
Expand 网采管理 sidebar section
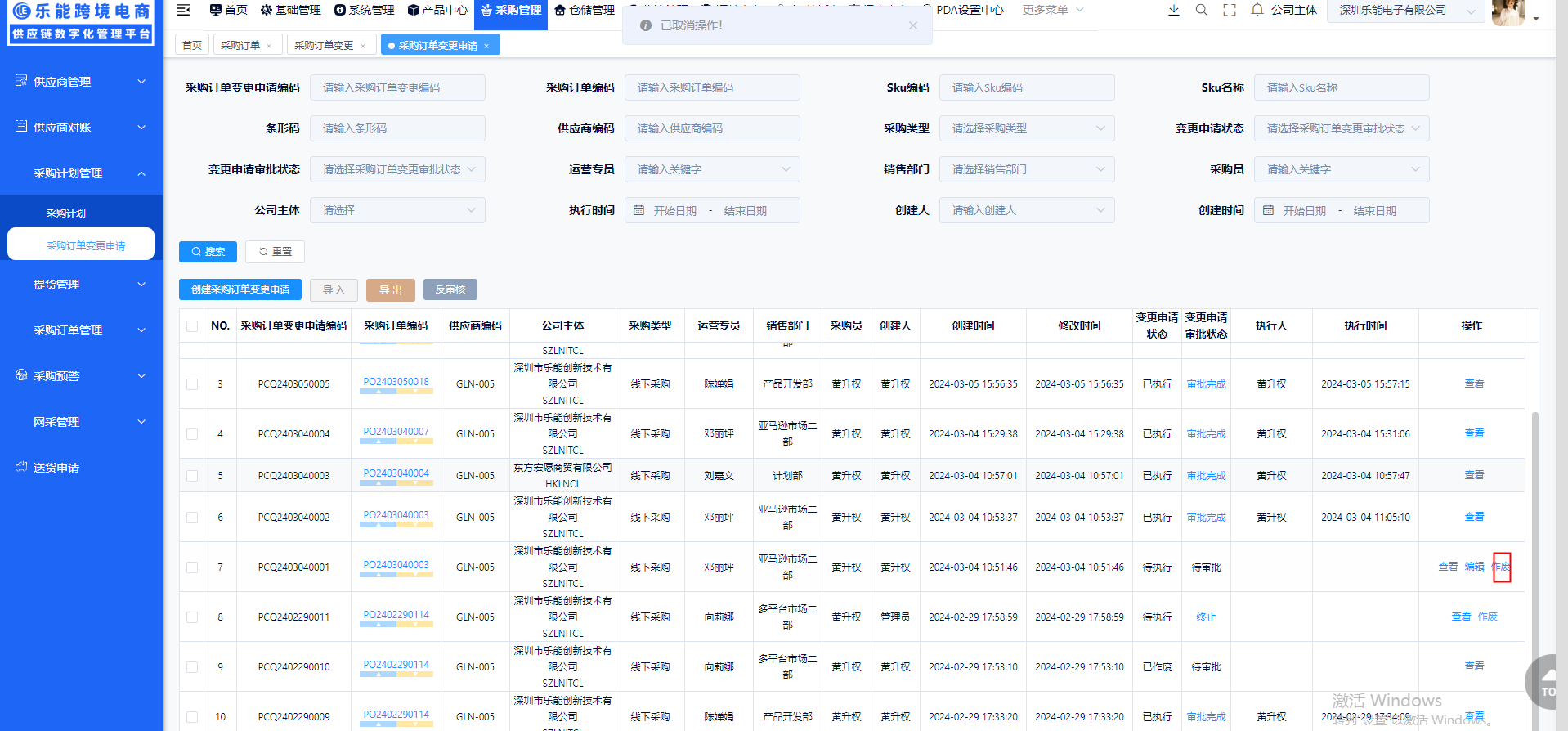point(81,422)
